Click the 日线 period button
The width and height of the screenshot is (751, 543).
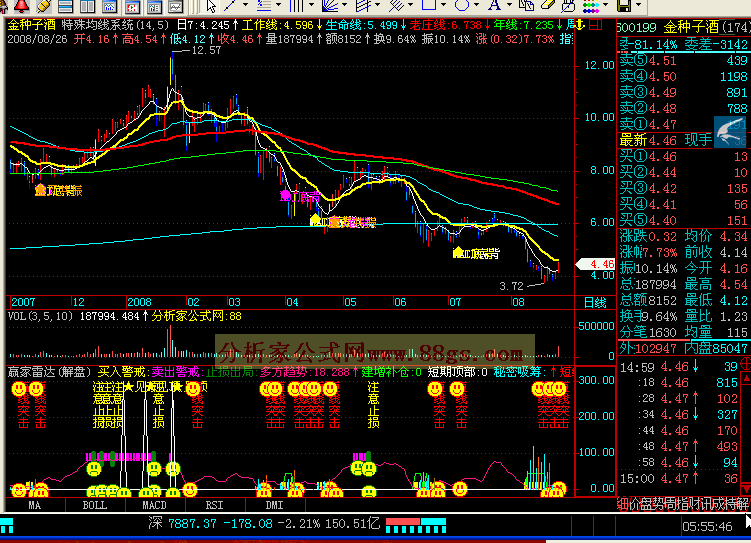tap(595, 303)
